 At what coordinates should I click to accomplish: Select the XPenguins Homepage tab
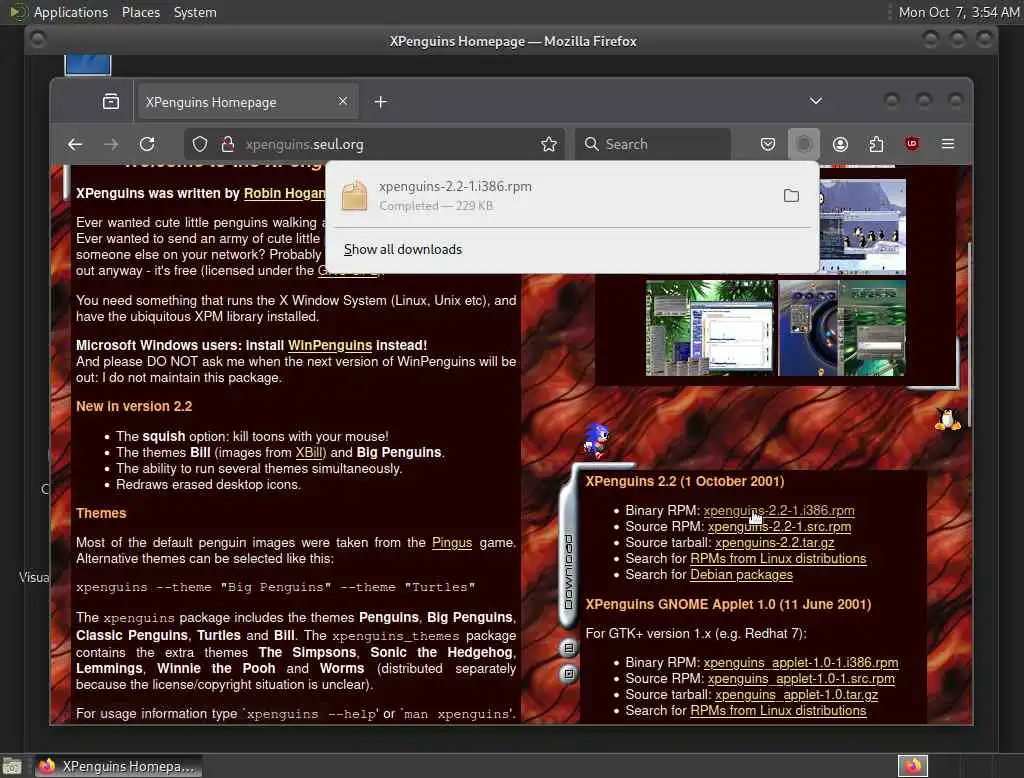(248, 102)
